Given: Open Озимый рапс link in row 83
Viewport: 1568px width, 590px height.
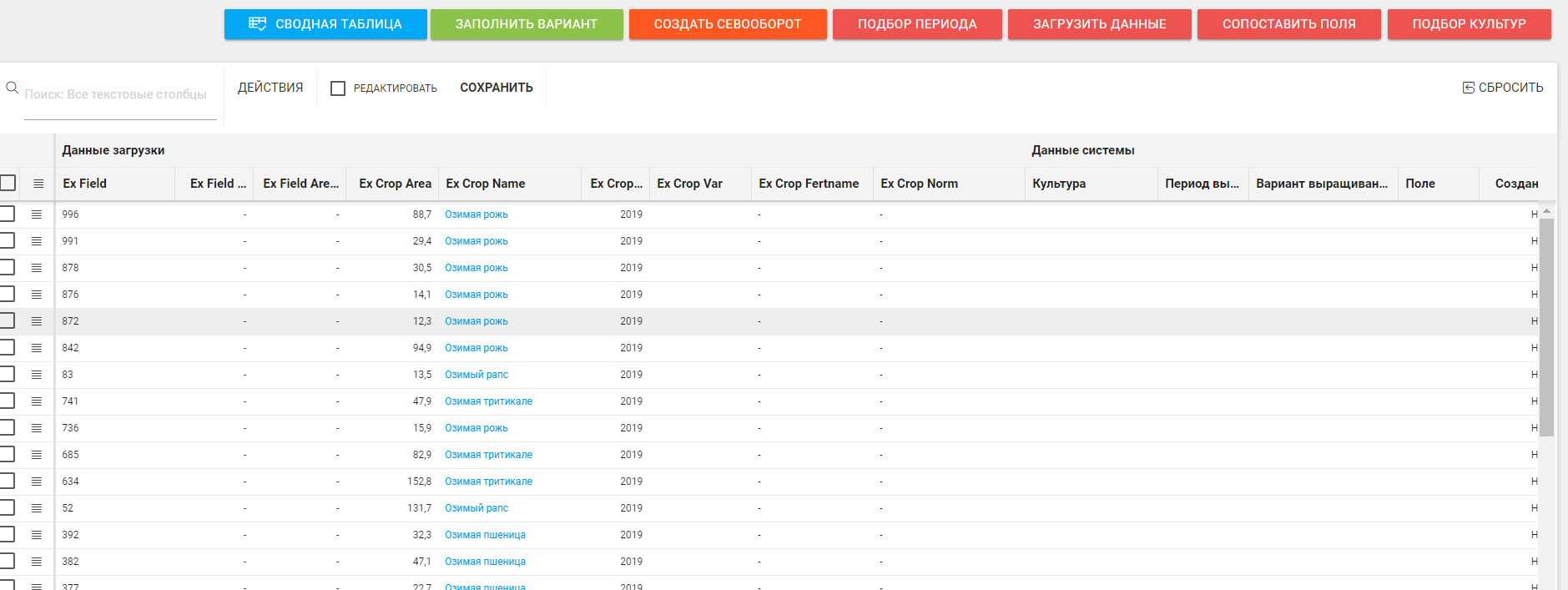Looking at the screenshot, I should click(476, 375).
